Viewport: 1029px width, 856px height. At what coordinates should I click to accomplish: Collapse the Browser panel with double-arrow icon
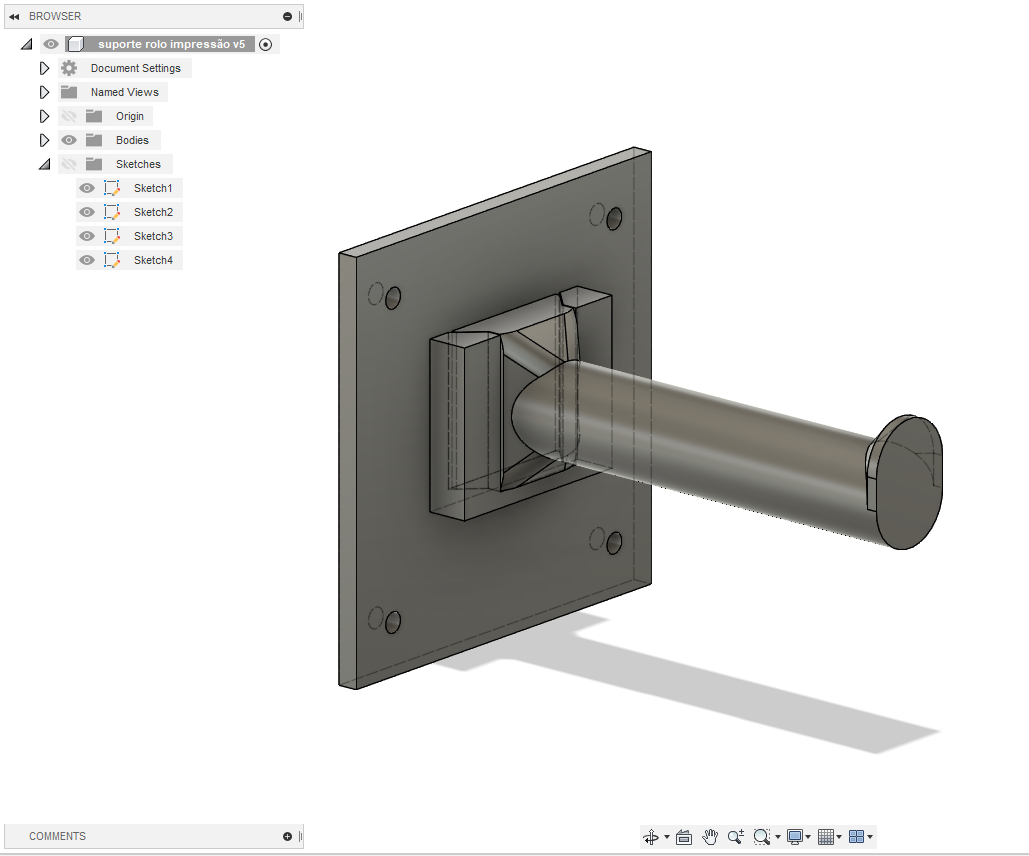click(x=14, y=16)
